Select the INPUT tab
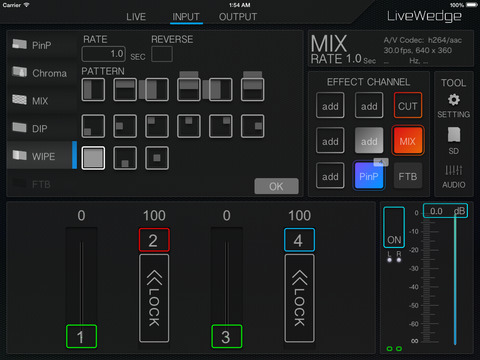 click(x=186, y=17)
